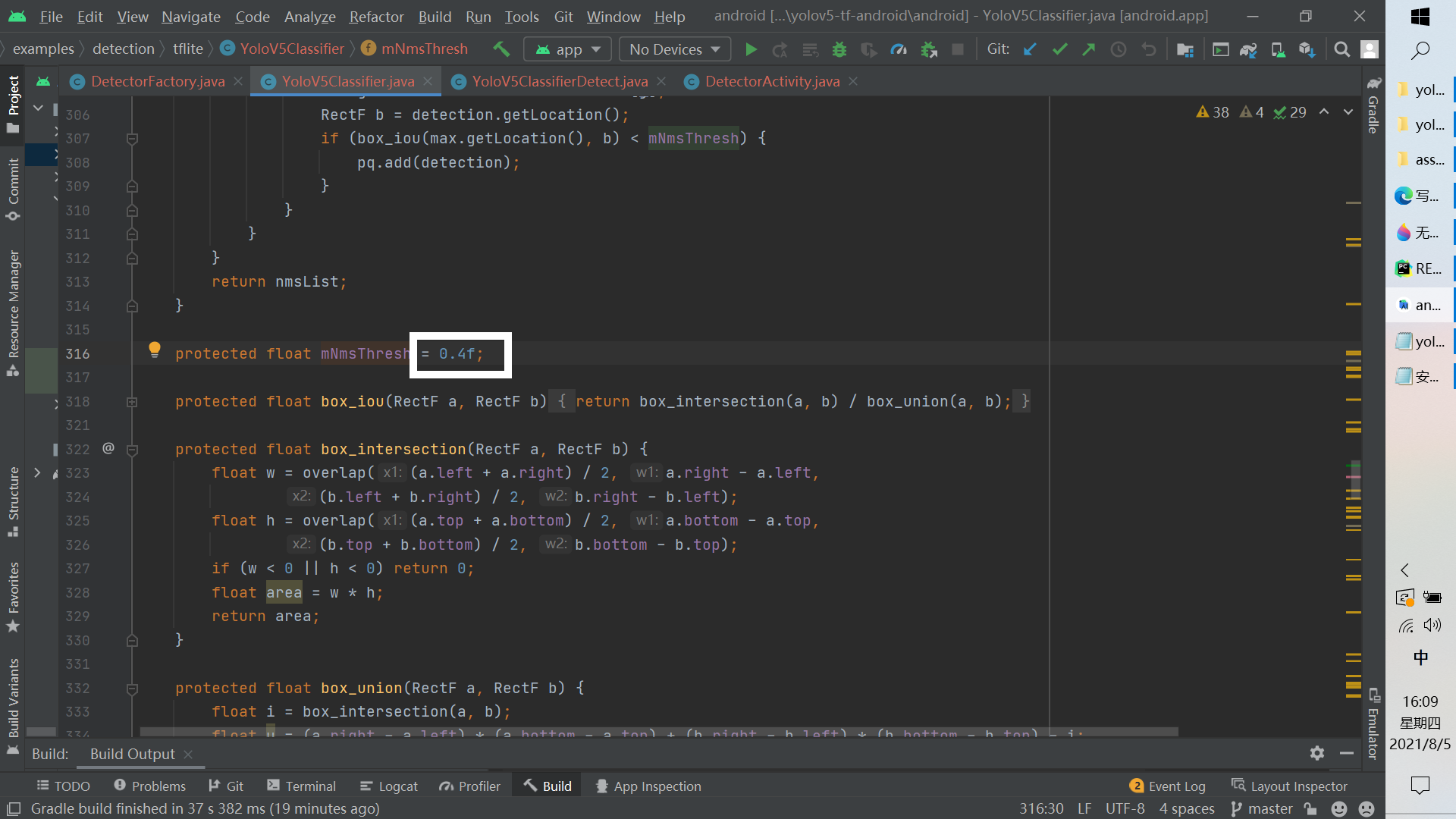The height and width of the screenshot is (819, 1456).
Task: Click the Make Project hammer icon
Action: pyautogui.click(x=501, y=49)
